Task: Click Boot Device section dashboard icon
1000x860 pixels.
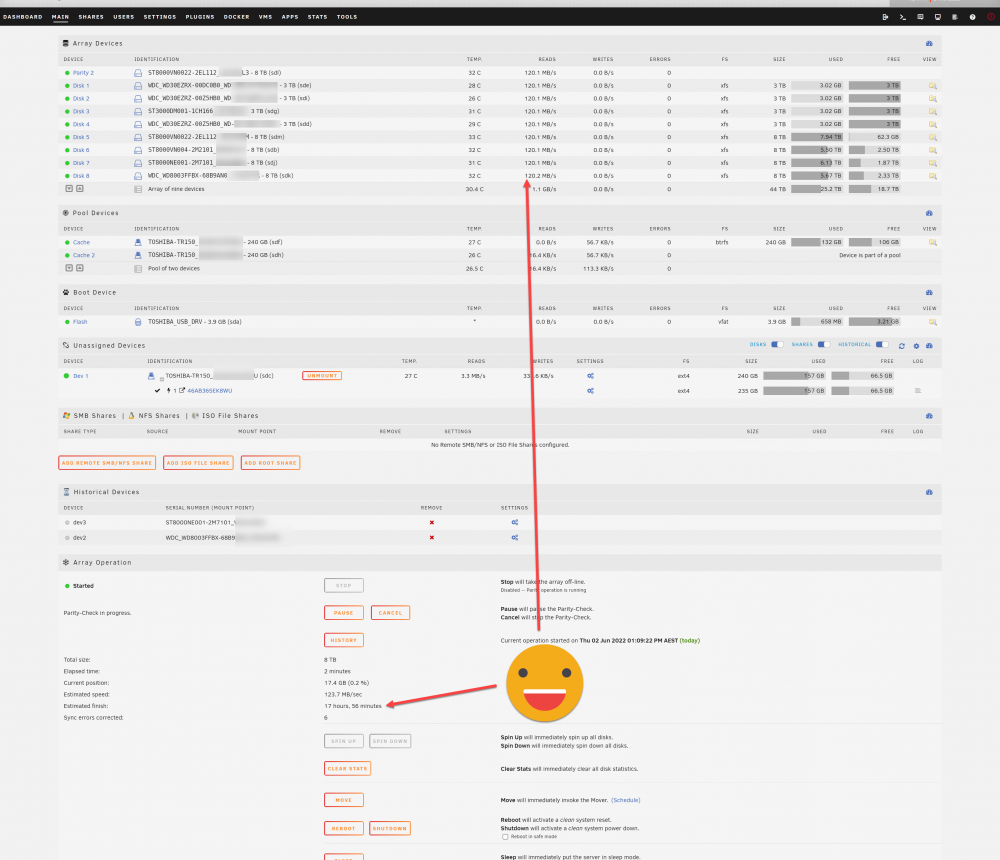Action: click(x=929, y=293)
